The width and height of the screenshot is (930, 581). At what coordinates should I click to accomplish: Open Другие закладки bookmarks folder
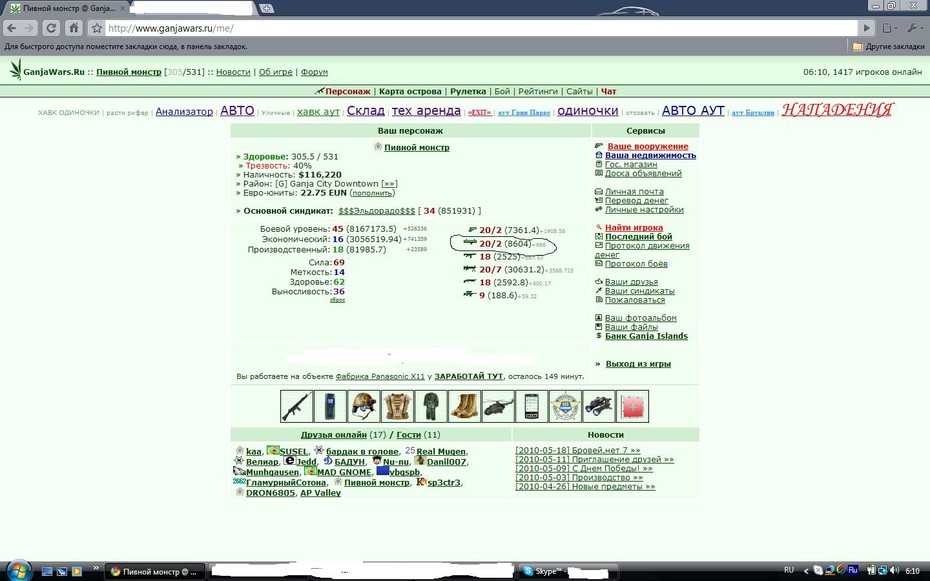[x=888, y=46]
